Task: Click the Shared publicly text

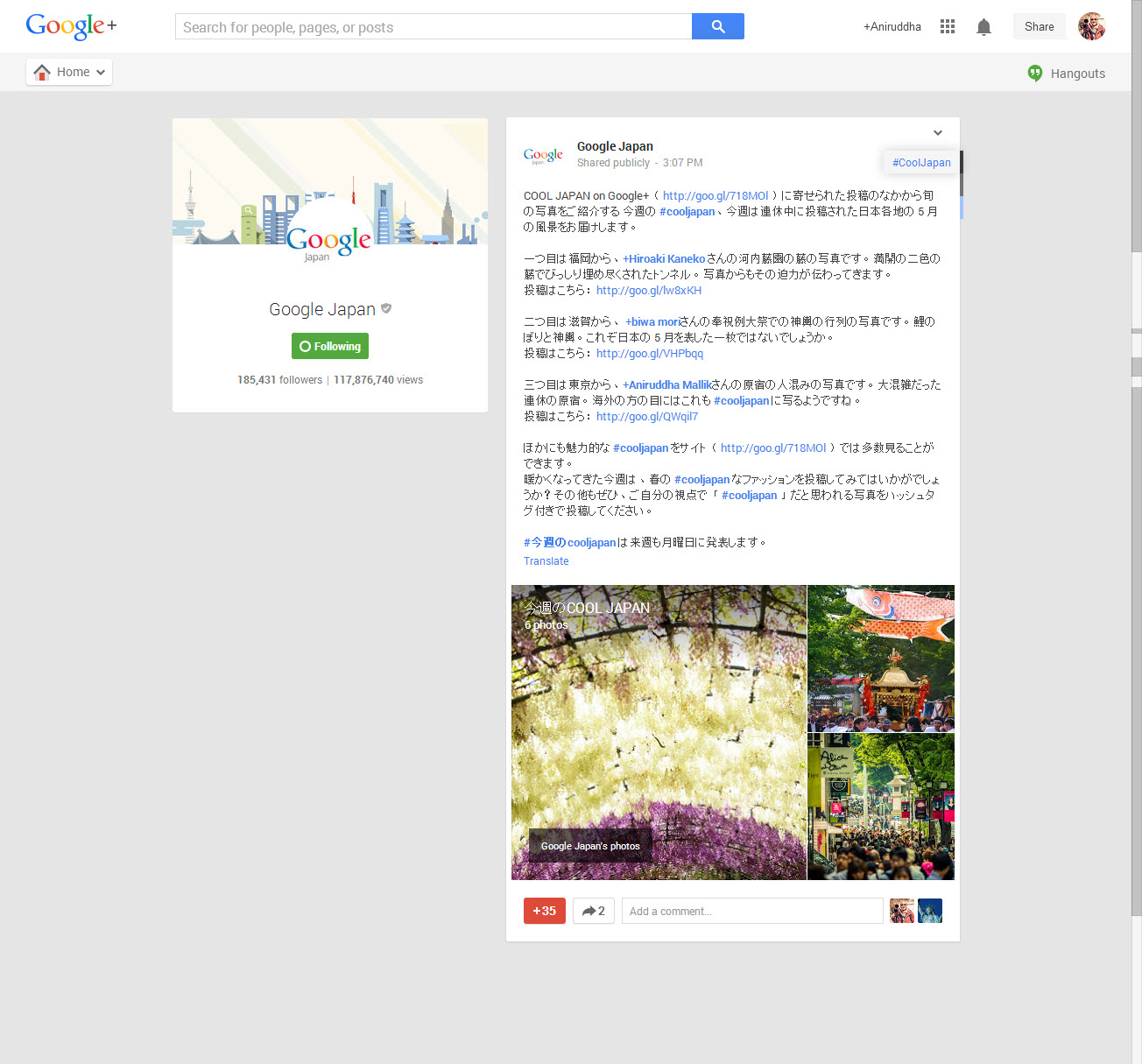Action: tap(613, 163)
